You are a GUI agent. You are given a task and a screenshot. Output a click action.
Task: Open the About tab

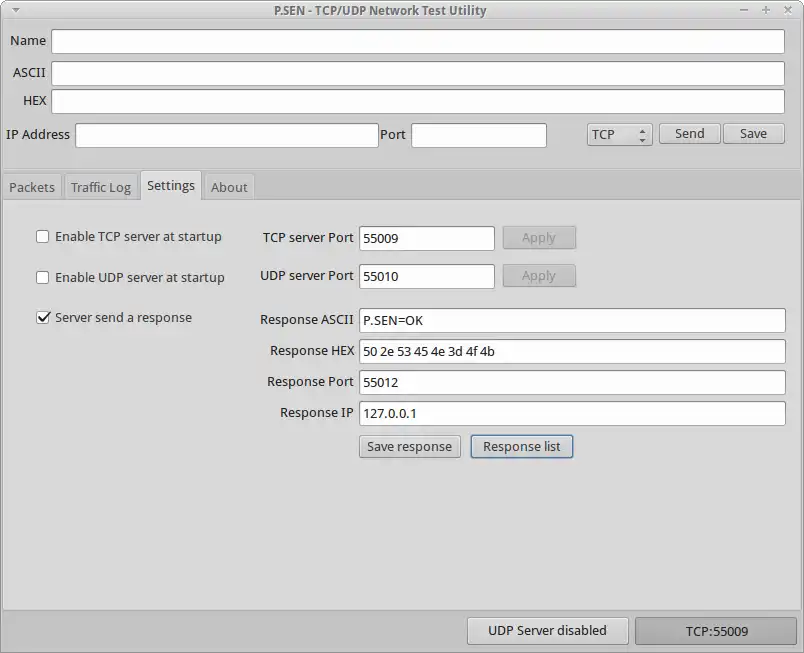point(229,187)
